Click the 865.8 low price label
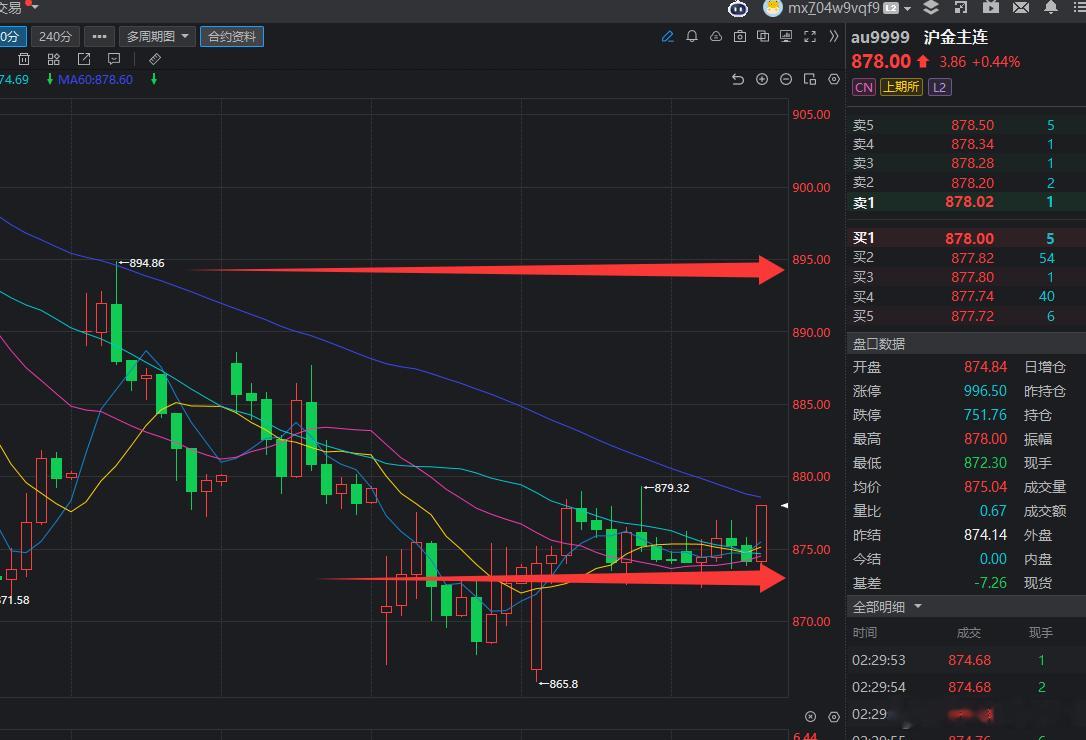Image resolution: width=1086 pixels, height=740 pixels. point(563,684)
